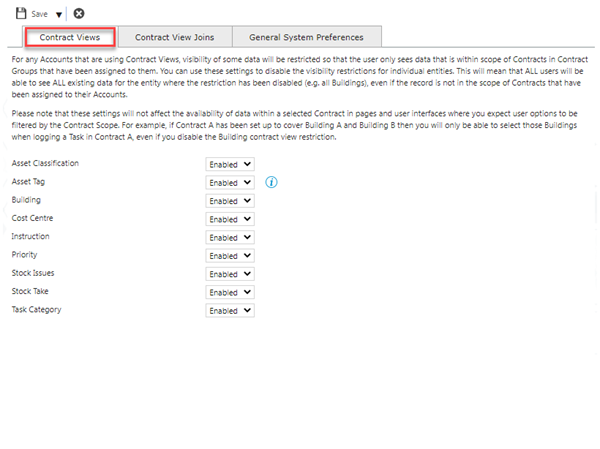The width and height of the screenshot is (600, 449).
Task: Expand the Asset Tag dropdown
Action: coord(230,182)
